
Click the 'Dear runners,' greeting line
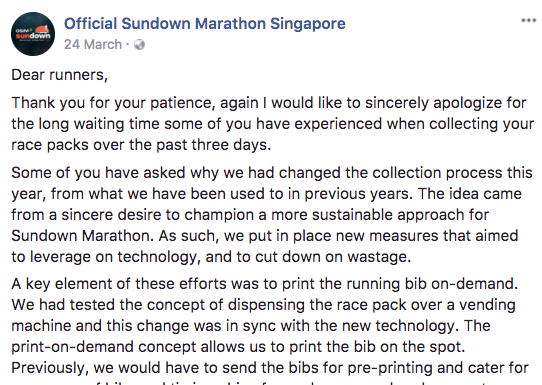tap(59, 75)
